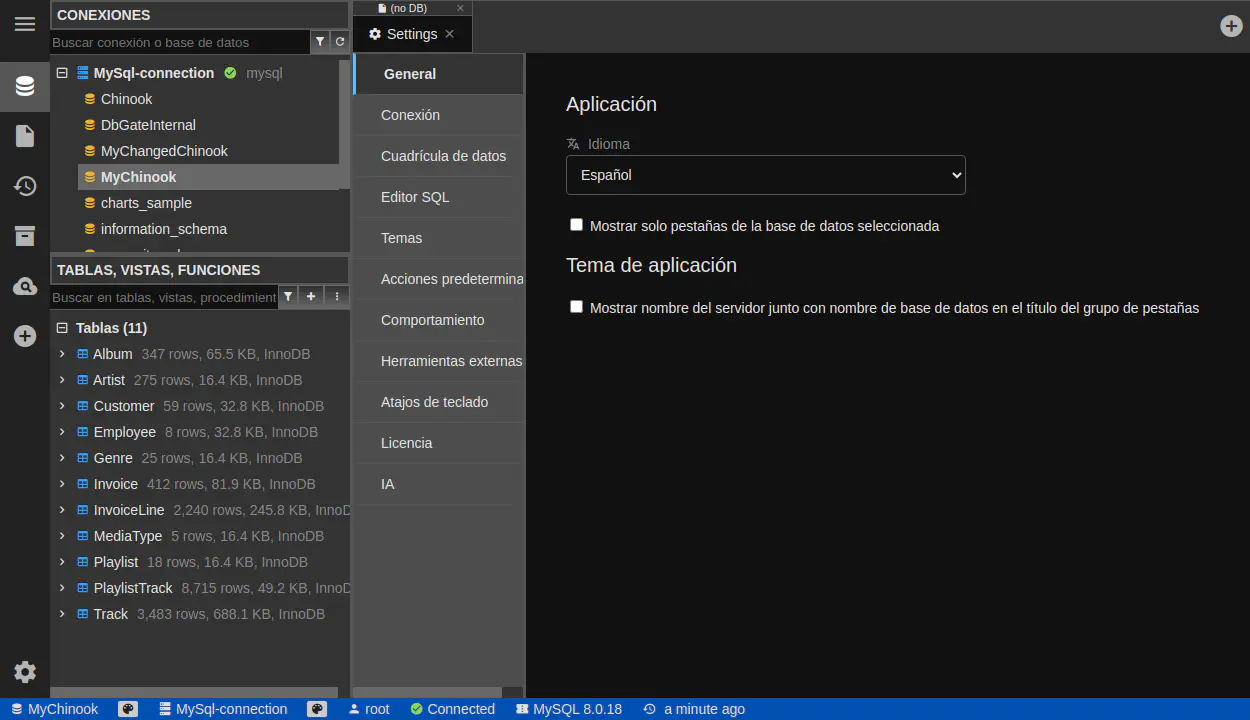Open the Idioma language dropdown
The image size is (1250, 720).
[x=765, y=175]
